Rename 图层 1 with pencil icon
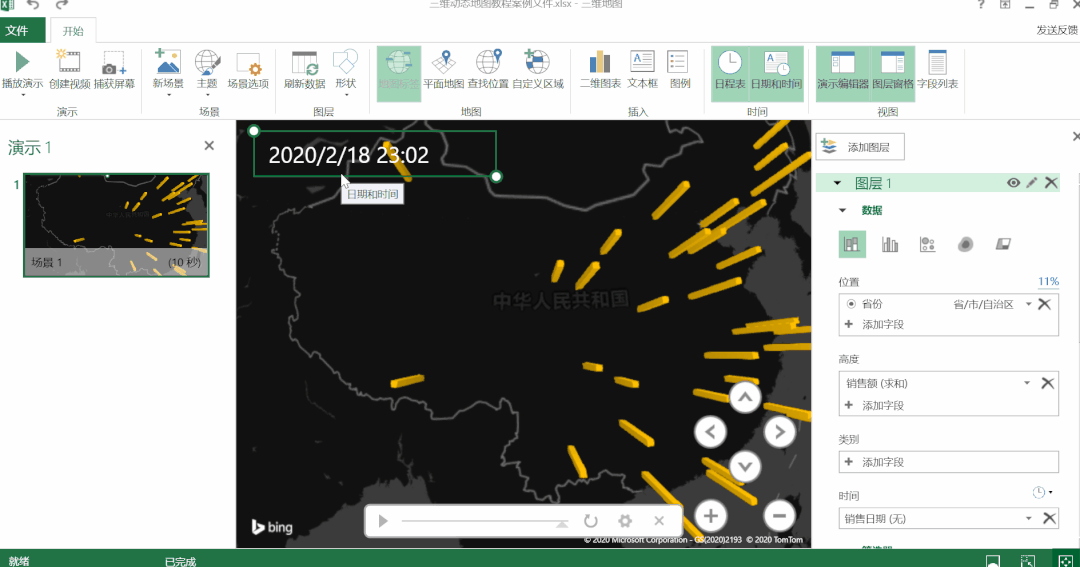1080x567 pixels. pos(1032,183)
